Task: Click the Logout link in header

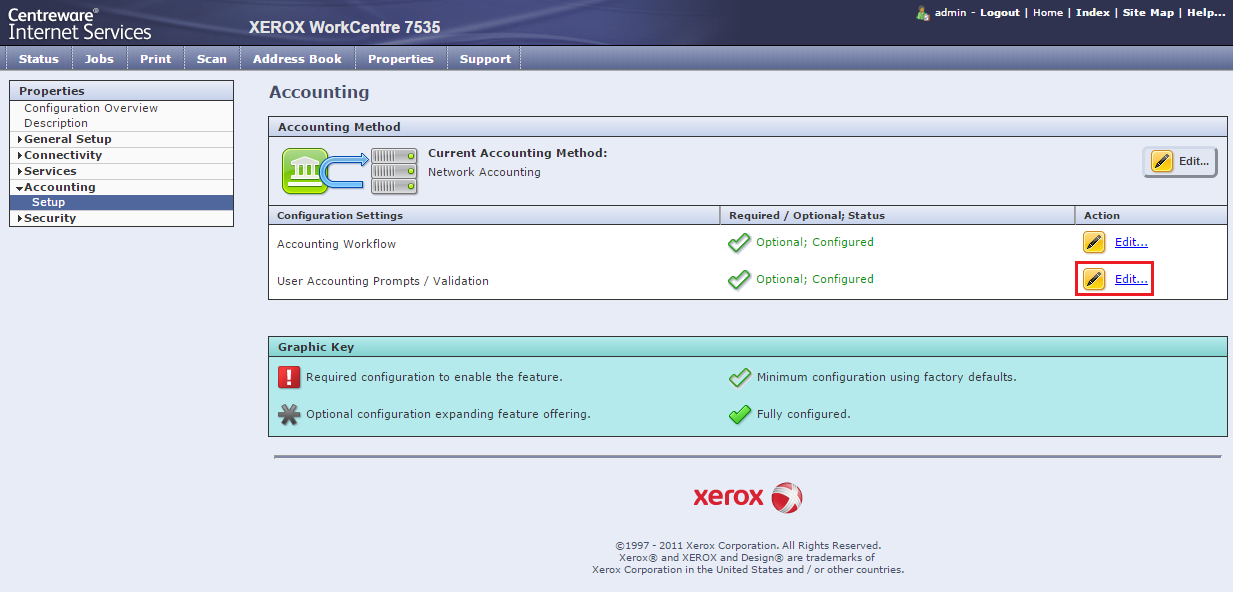Action: [999, 13]
